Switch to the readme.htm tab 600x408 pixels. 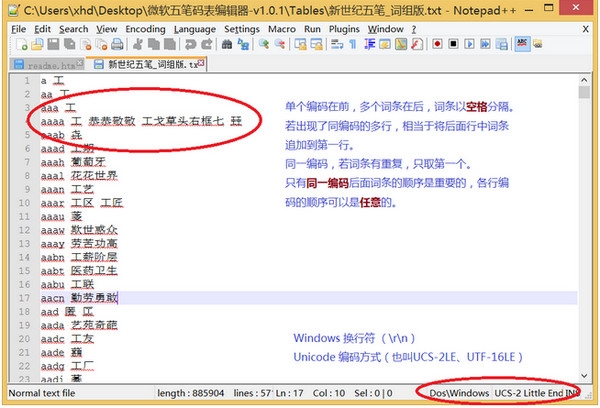click(x=47, y=65)
